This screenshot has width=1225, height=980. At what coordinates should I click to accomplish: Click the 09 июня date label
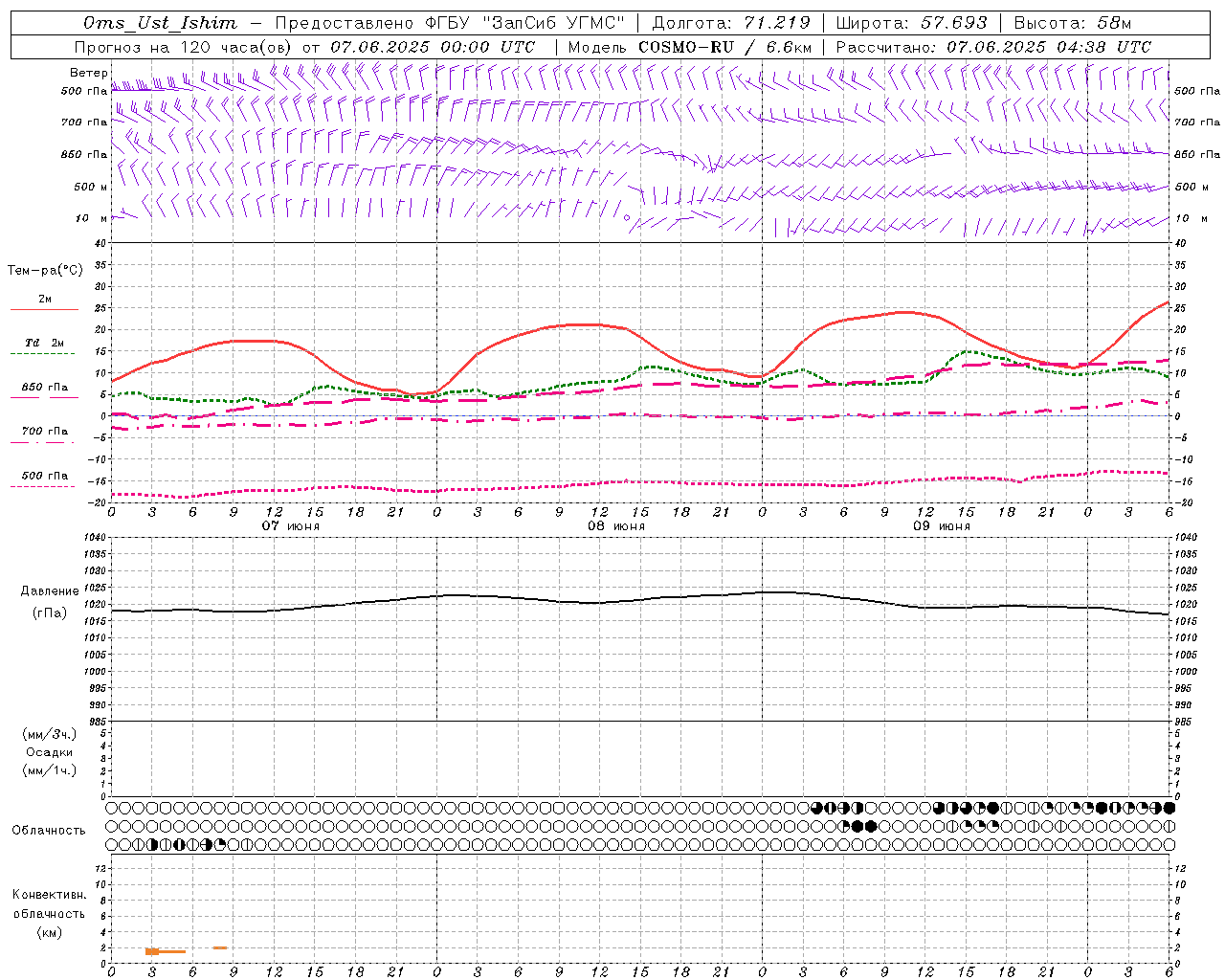coord(942,526)
